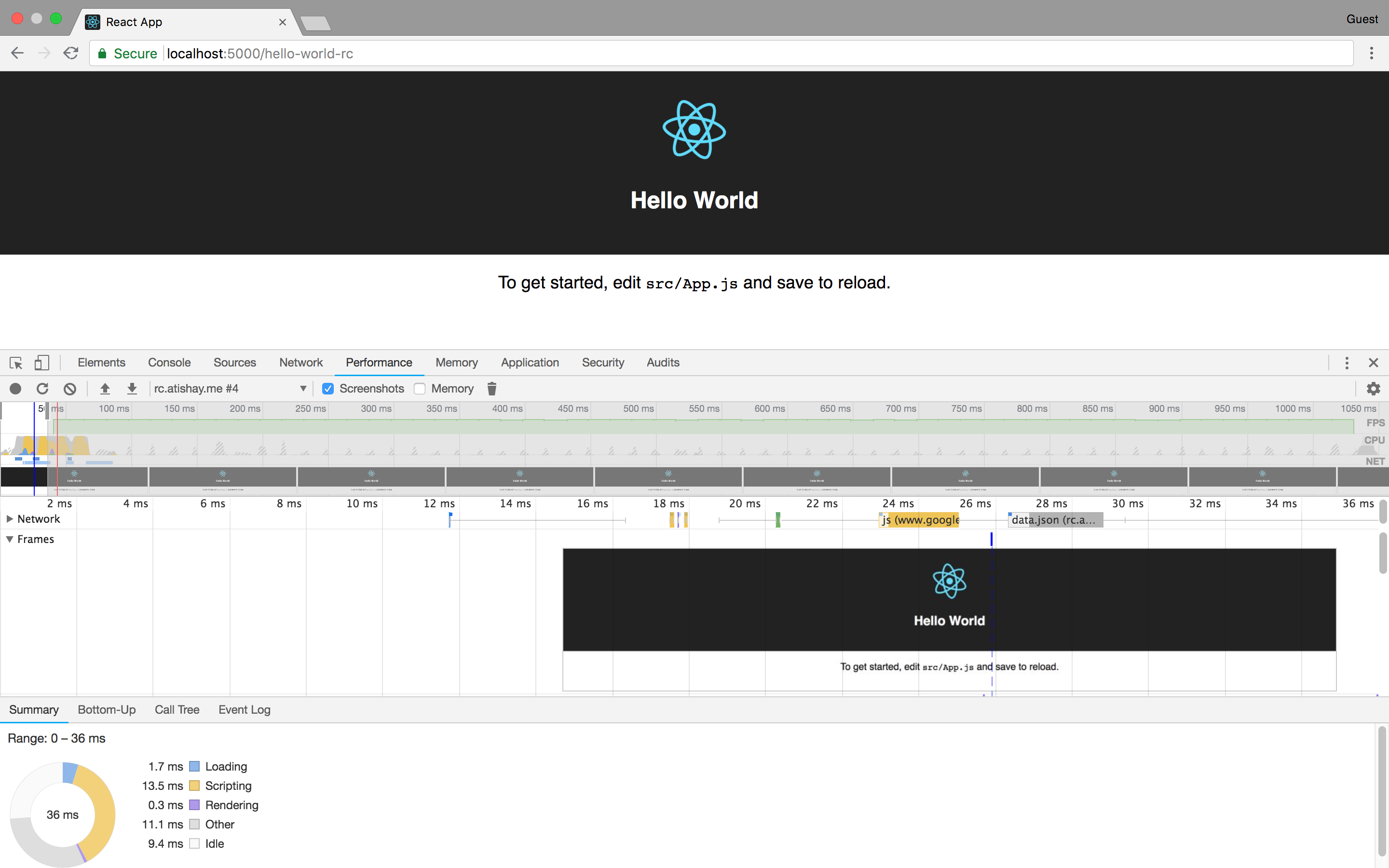Open the Application tab
This screenshot has width=1389, height=868.
pos(530,363)
